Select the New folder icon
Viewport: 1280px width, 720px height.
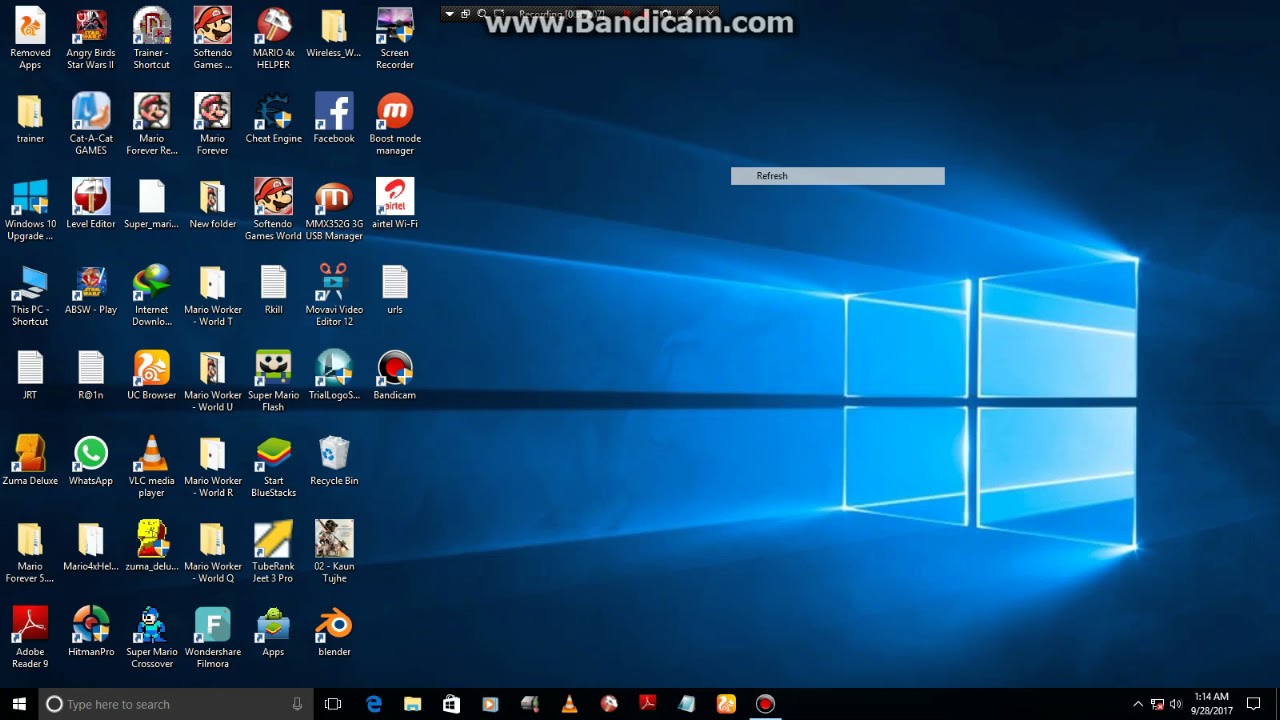213,206
